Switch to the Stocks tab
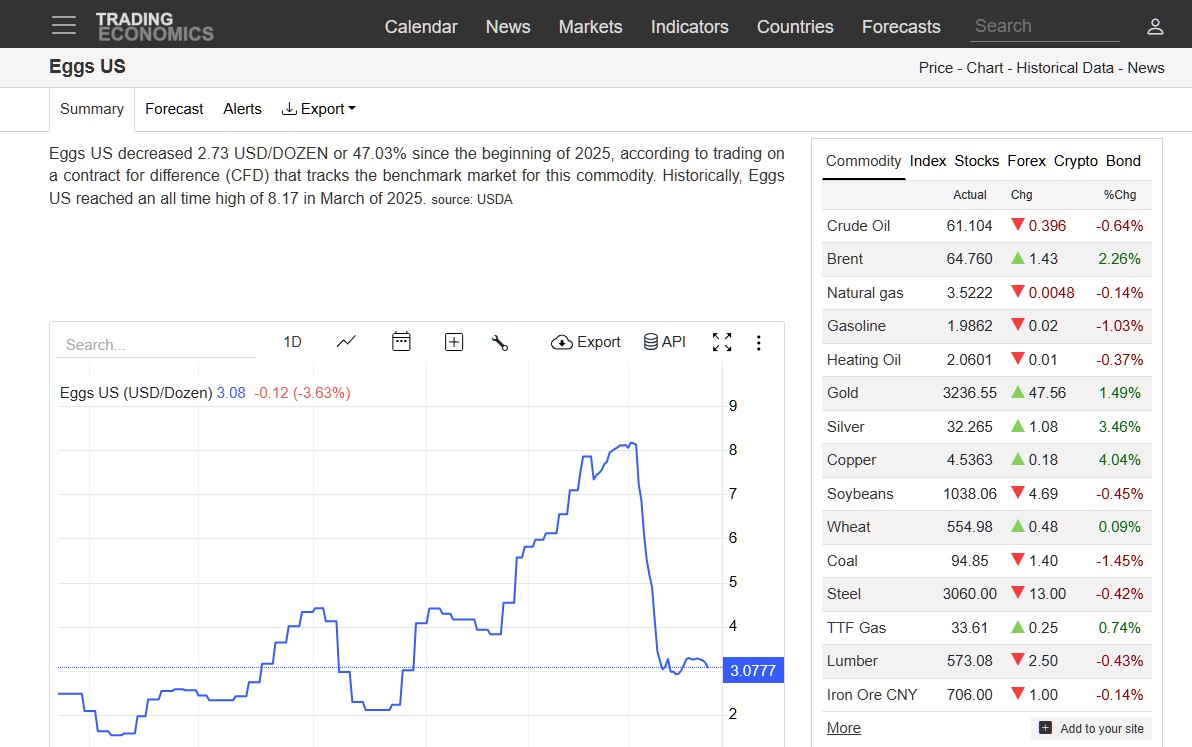 coord(977,161)
